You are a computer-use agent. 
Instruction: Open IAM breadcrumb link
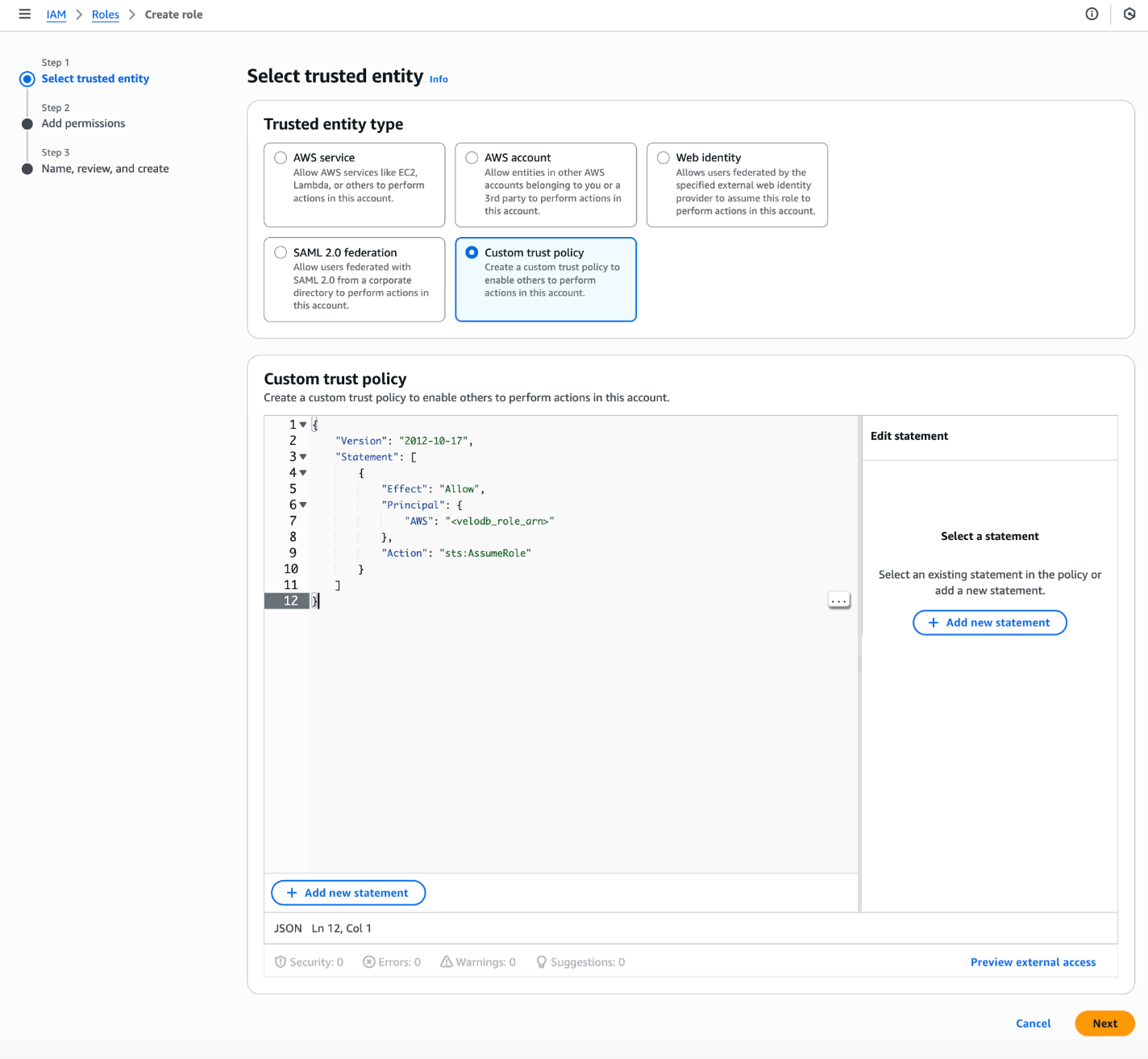[x=56, y=15]
